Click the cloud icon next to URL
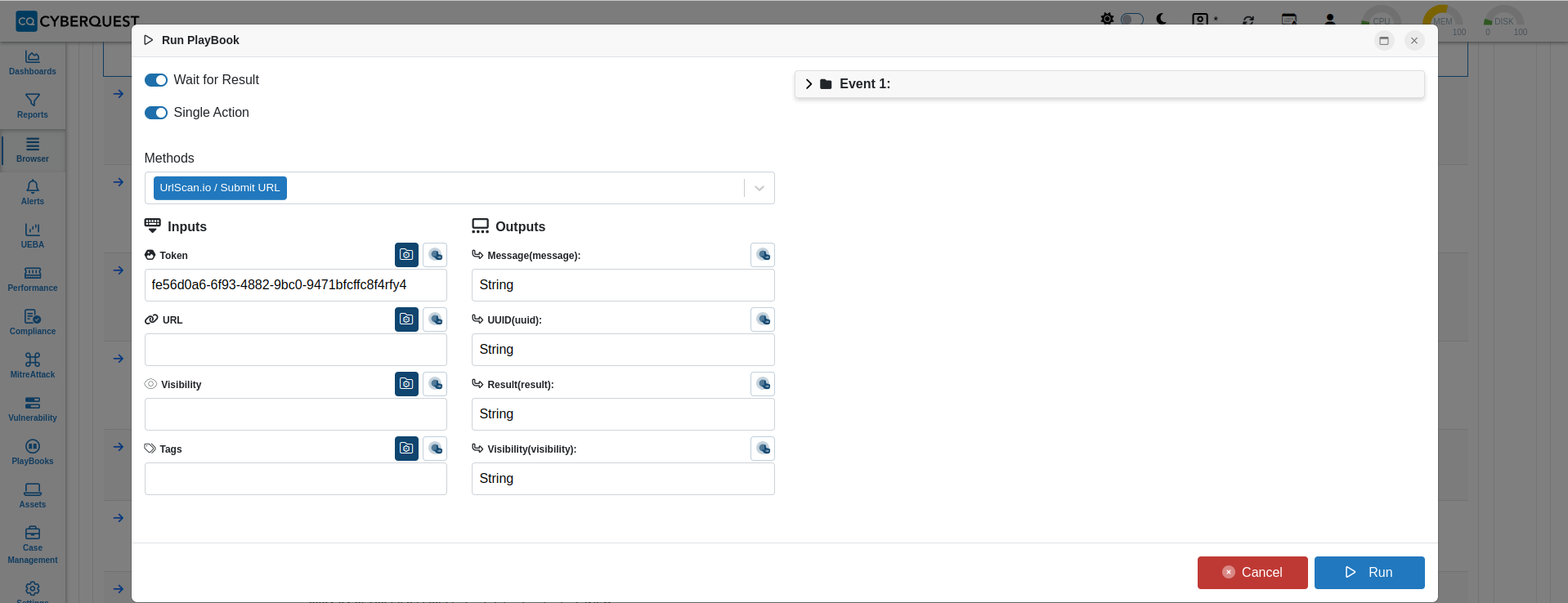1568x603 pixels. point(435,319)
